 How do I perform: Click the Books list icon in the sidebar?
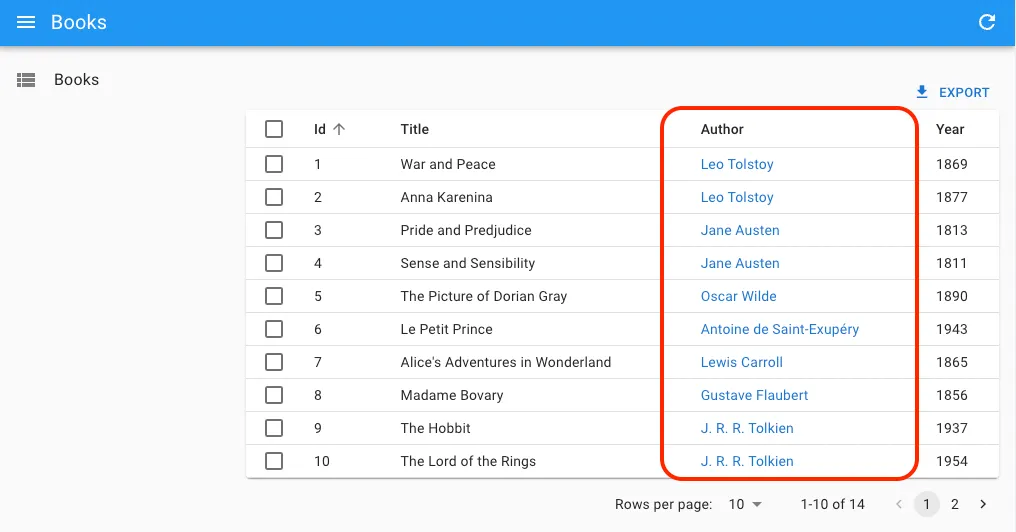click(x=26, y=80)
